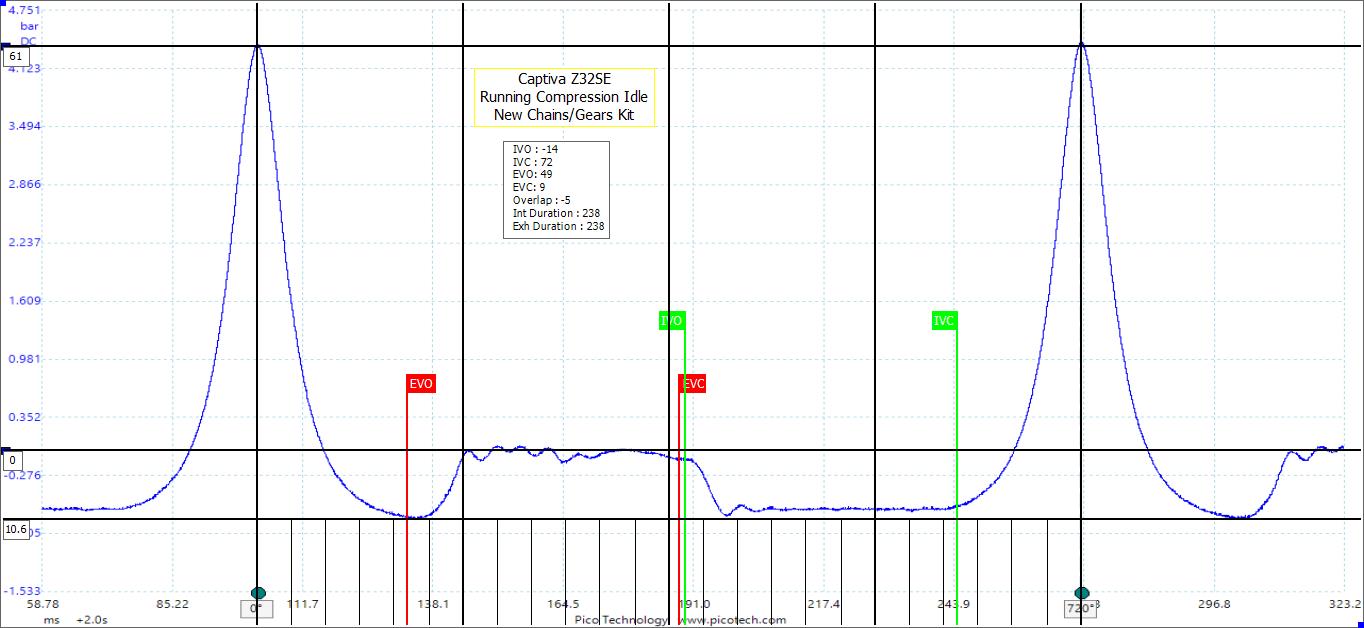Grab the rotation ruler handle at 720°
The height and width of the screenshot is (628, 1364).
[x=1081, y=593]
